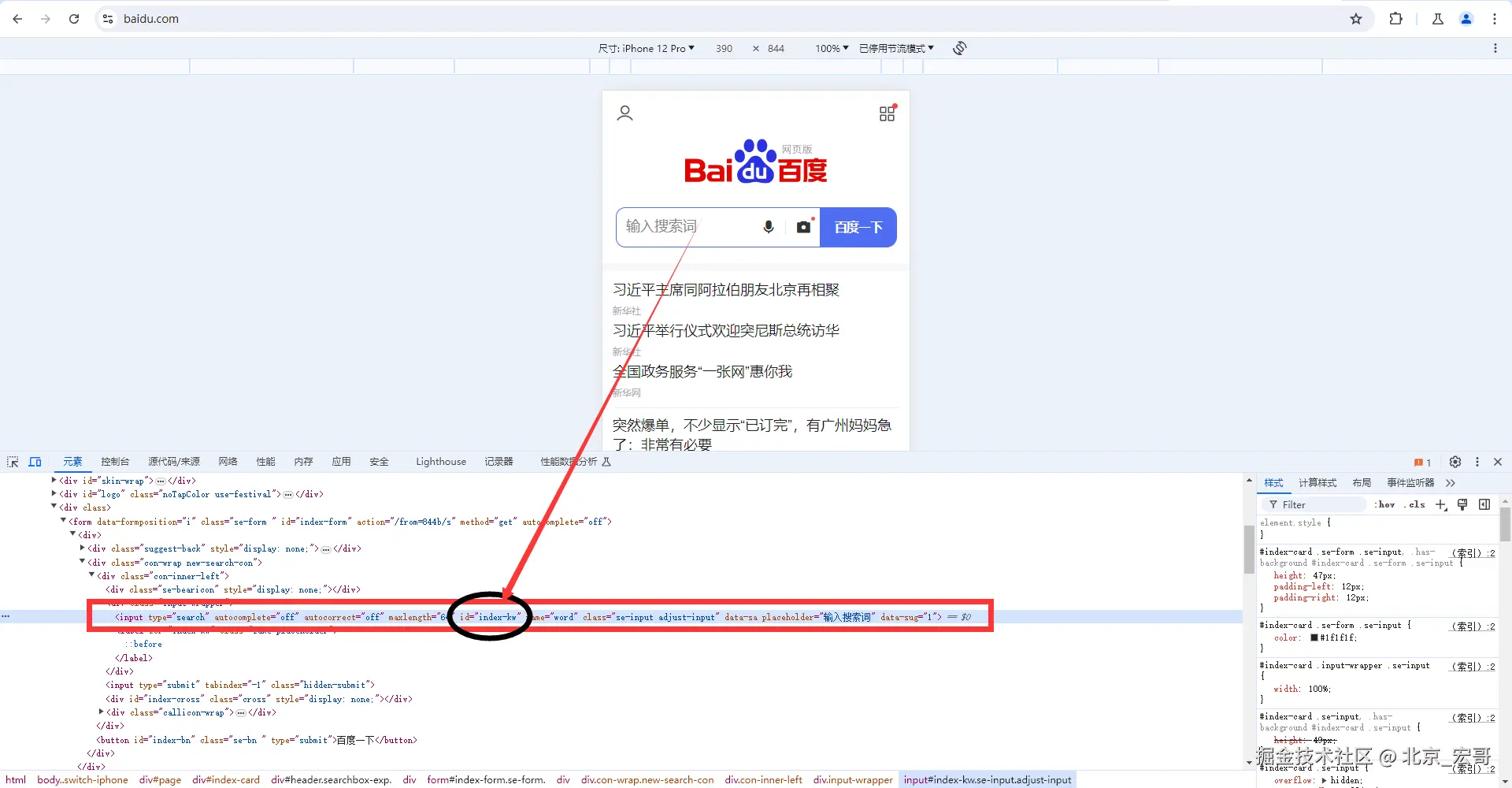Close the DevTools panel
Viewport: 1512px width, 788px height.
[x=1498, y=462]
